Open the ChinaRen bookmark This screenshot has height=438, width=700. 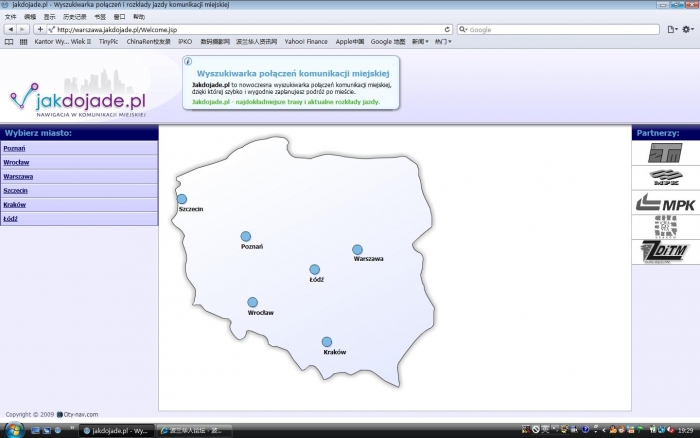(x=148, y=42)
